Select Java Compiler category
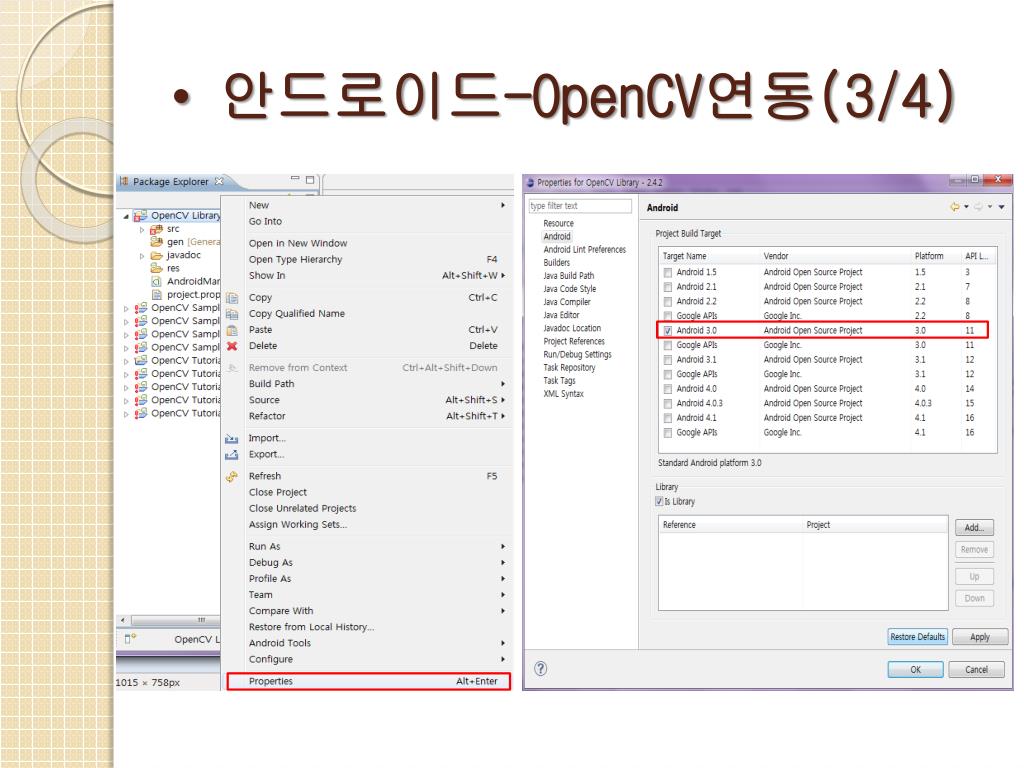Viewport: 1024px width, 768px height. (567, 302)
